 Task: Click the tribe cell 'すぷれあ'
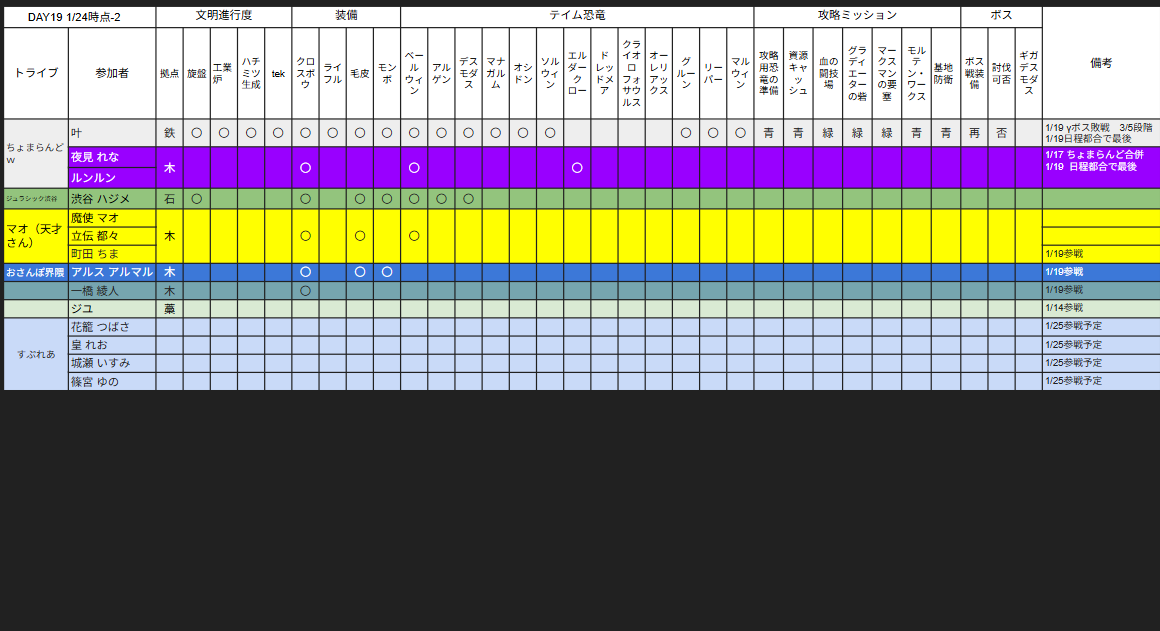[36, 354]
